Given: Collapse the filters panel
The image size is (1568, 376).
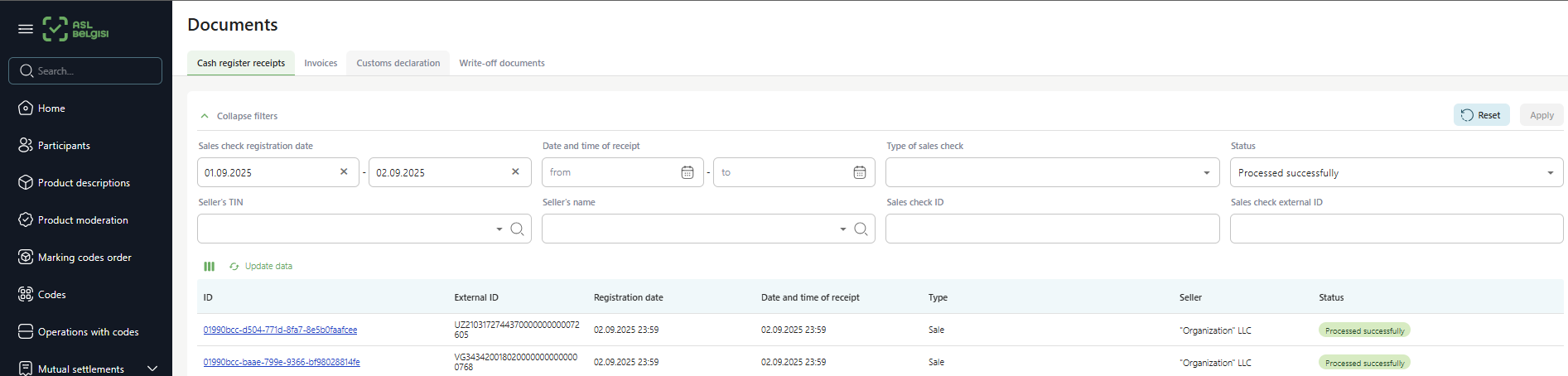Looking at the screenshot, I should [239, 116].
